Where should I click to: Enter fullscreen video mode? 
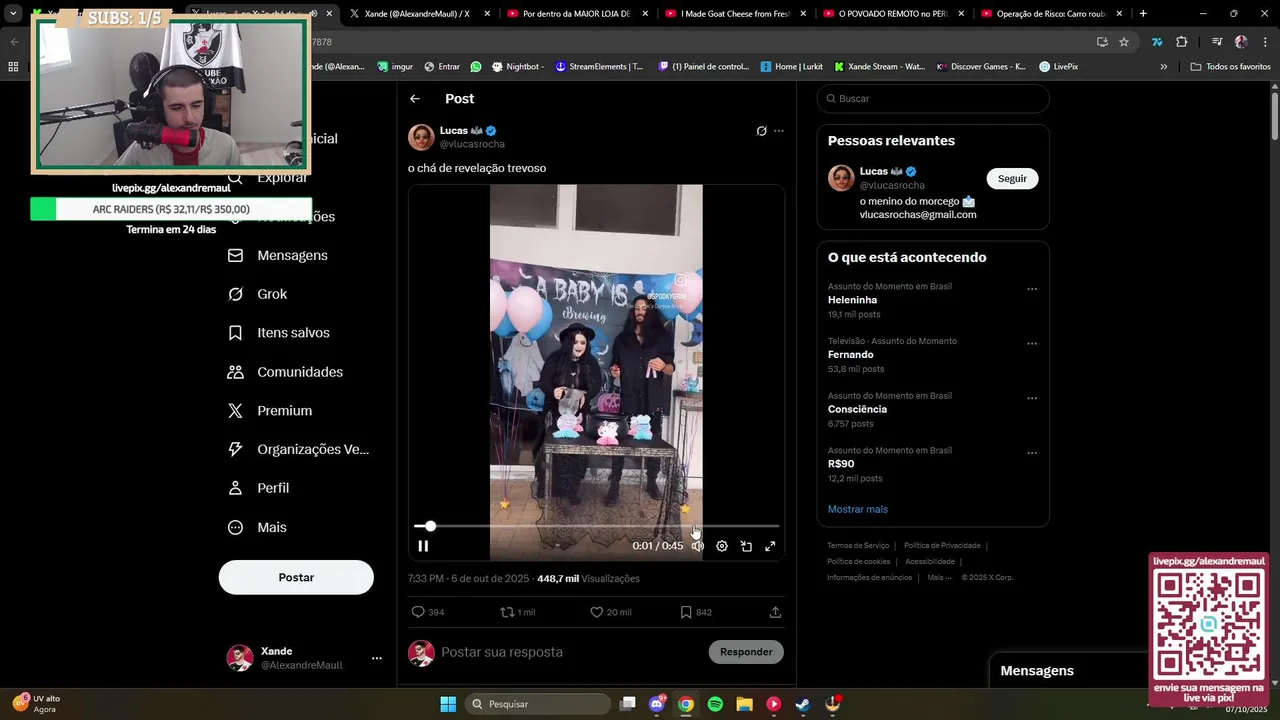pyautogui.click(x=770, y=546)
